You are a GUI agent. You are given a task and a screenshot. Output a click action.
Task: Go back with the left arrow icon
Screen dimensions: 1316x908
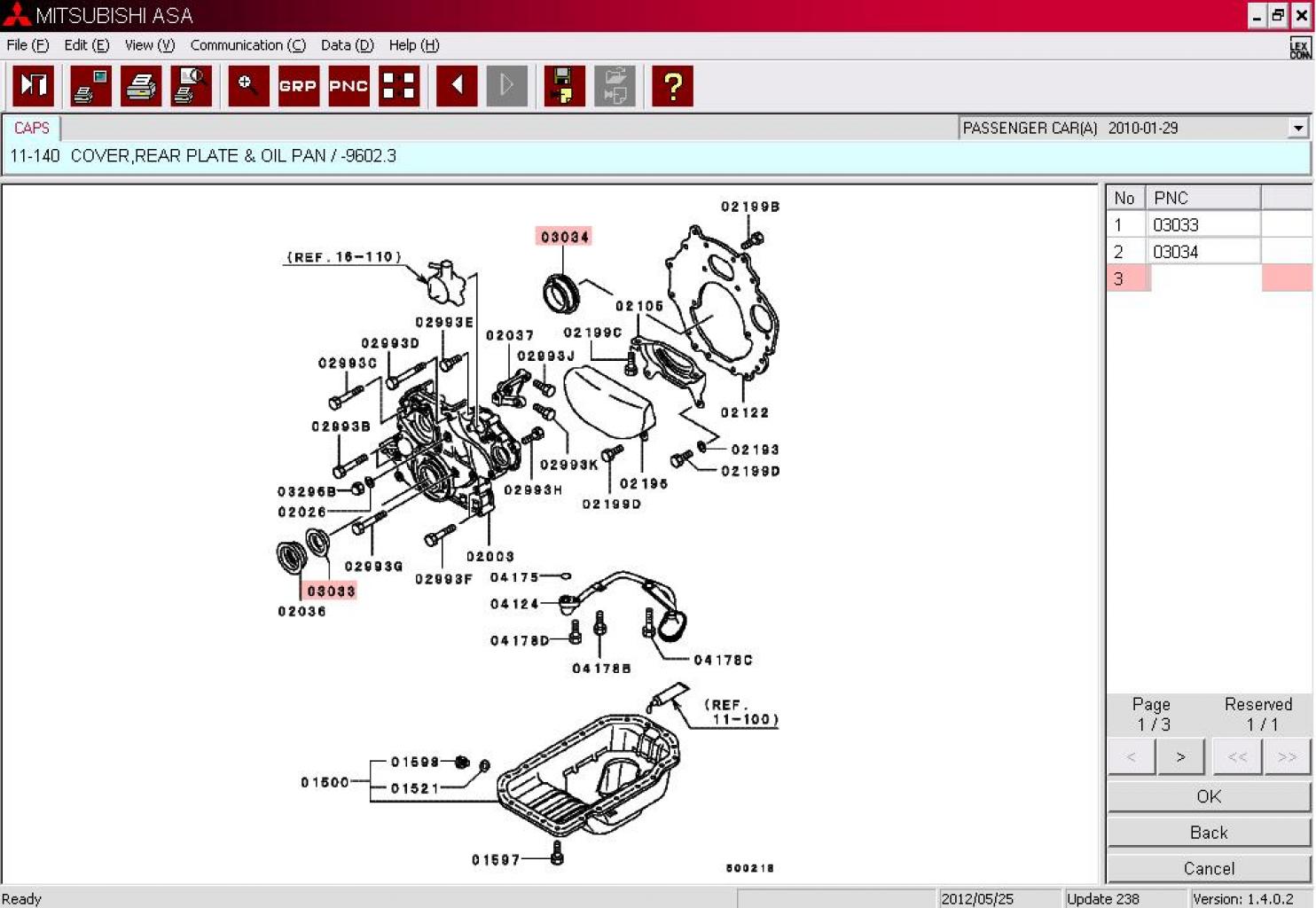(x=457, y=86)
